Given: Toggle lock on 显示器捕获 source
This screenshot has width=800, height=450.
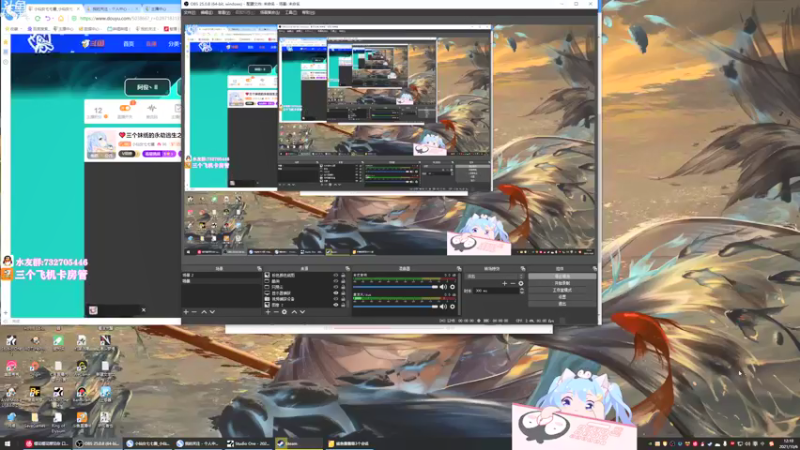Looking at the screenshot, I should pyautogui.click(x=343, y=293).
